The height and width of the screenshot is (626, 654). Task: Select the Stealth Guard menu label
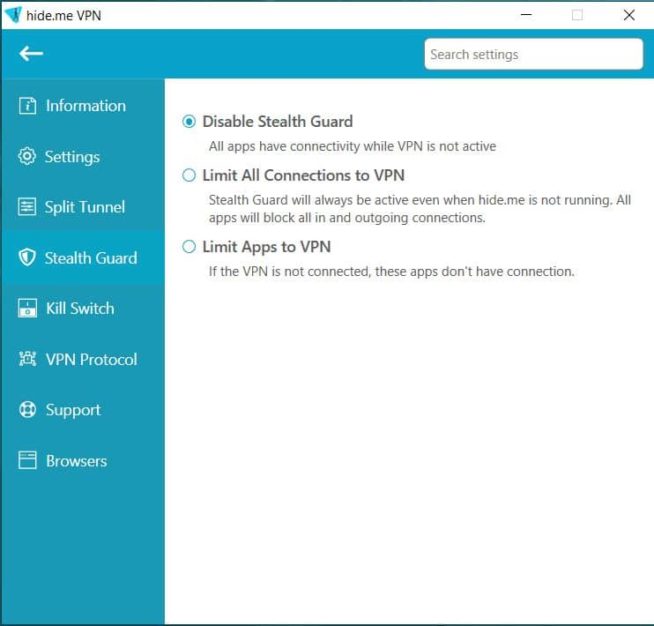tap(91, 258)
